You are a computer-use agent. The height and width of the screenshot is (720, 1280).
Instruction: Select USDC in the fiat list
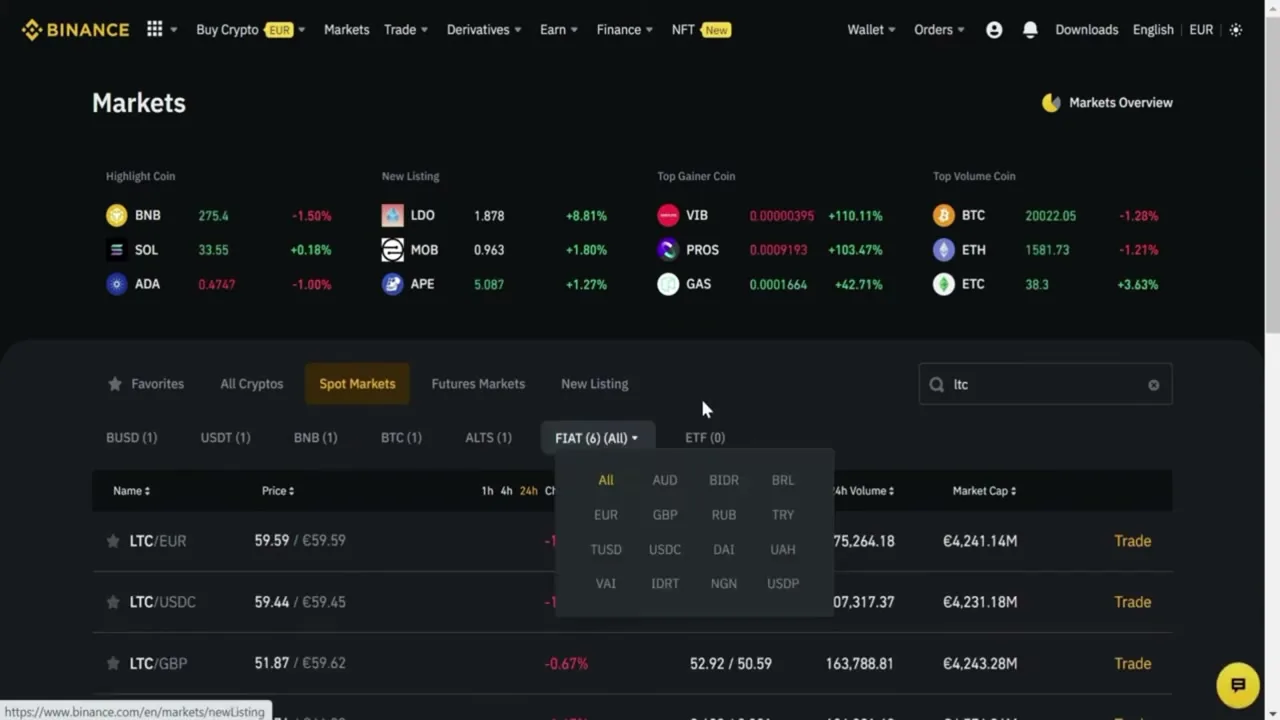(x=665, y=550)
